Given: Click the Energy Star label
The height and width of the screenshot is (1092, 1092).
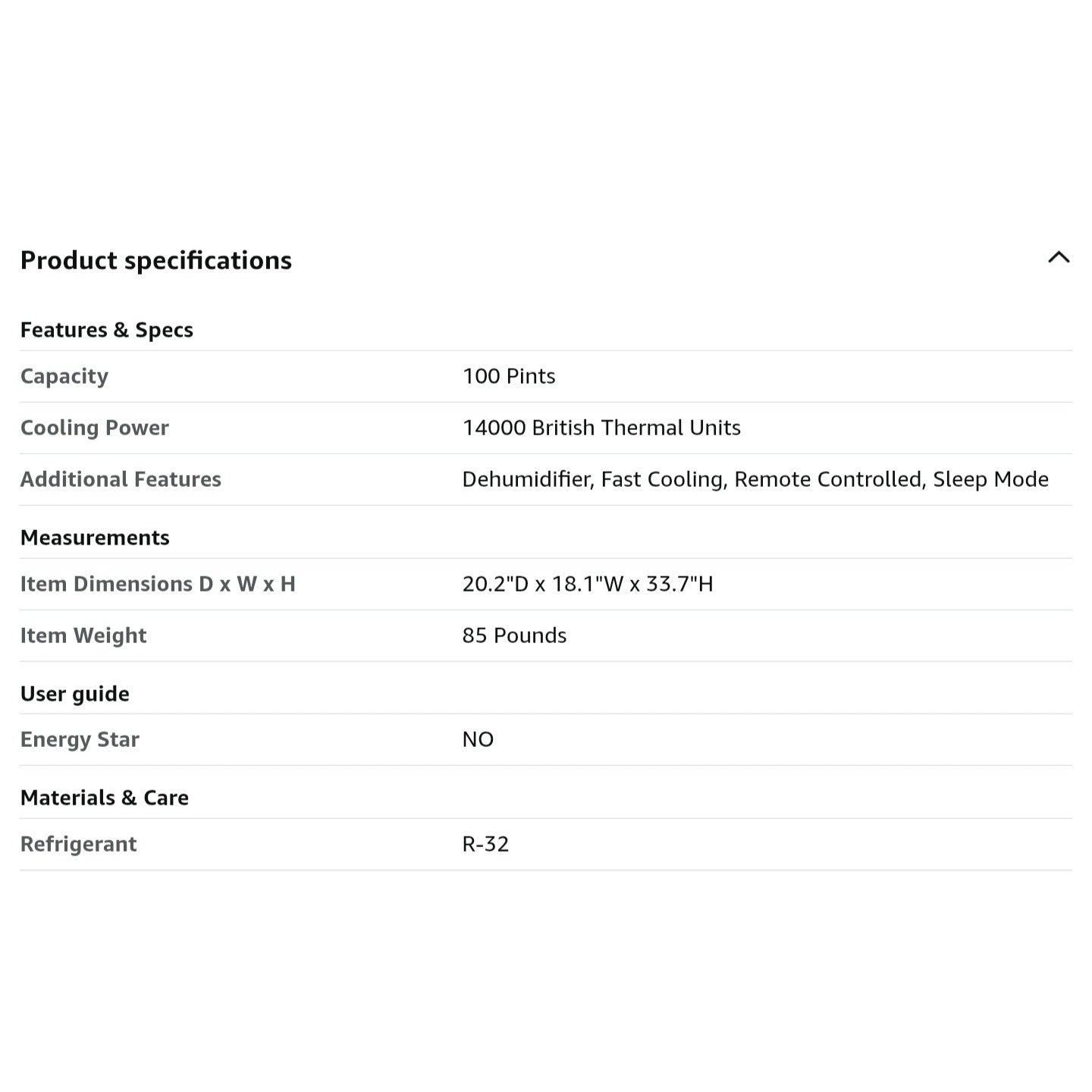Looking at the screenshot, I should click(80, 739).
